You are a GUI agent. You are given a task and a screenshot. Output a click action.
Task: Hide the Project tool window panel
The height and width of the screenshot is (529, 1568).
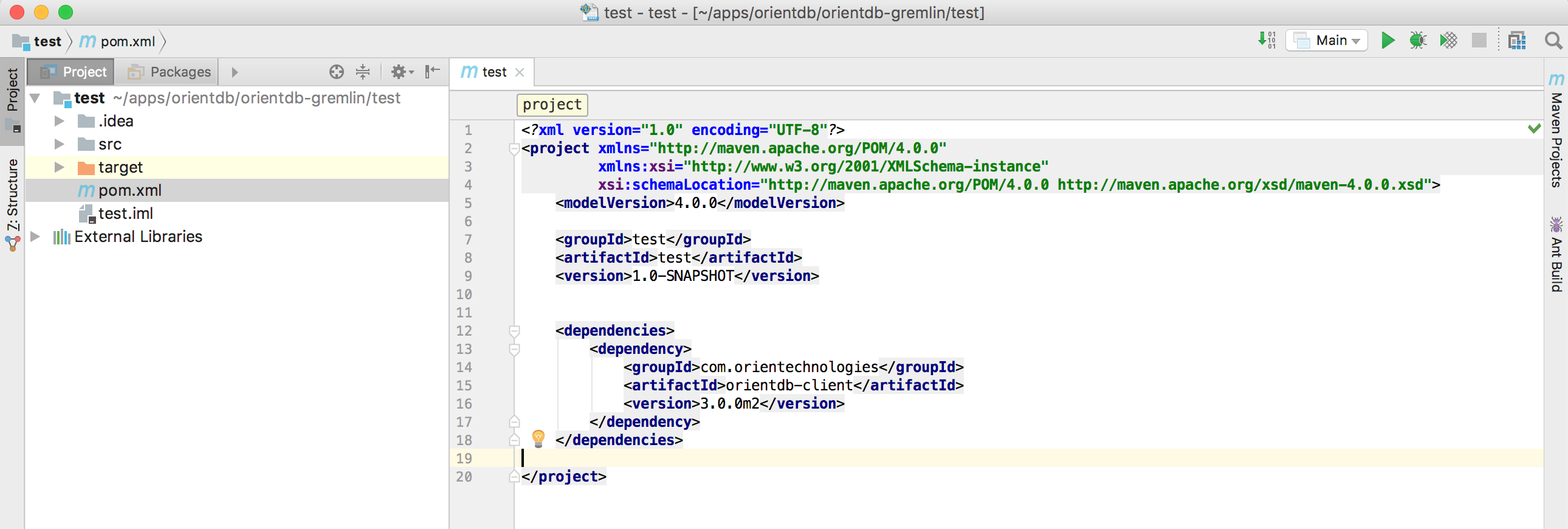432,72
